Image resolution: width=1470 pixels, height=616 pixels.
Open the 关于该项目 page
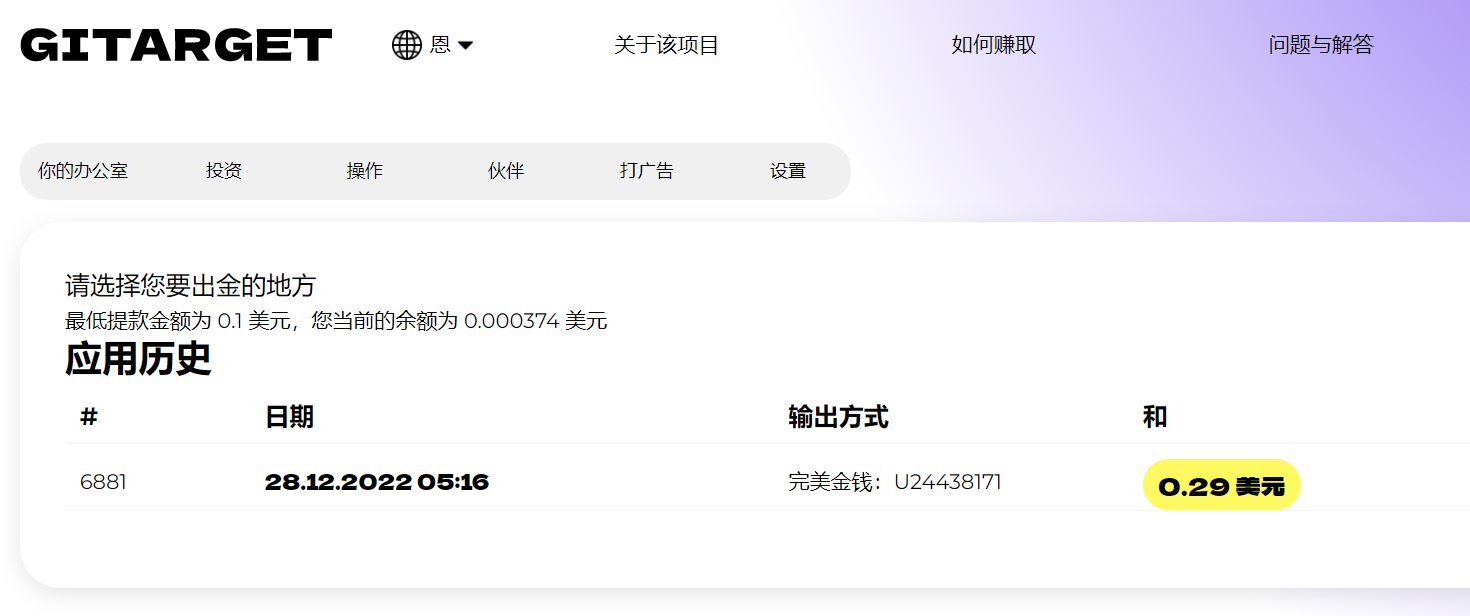pyautogui.click(x=666, y=45)
